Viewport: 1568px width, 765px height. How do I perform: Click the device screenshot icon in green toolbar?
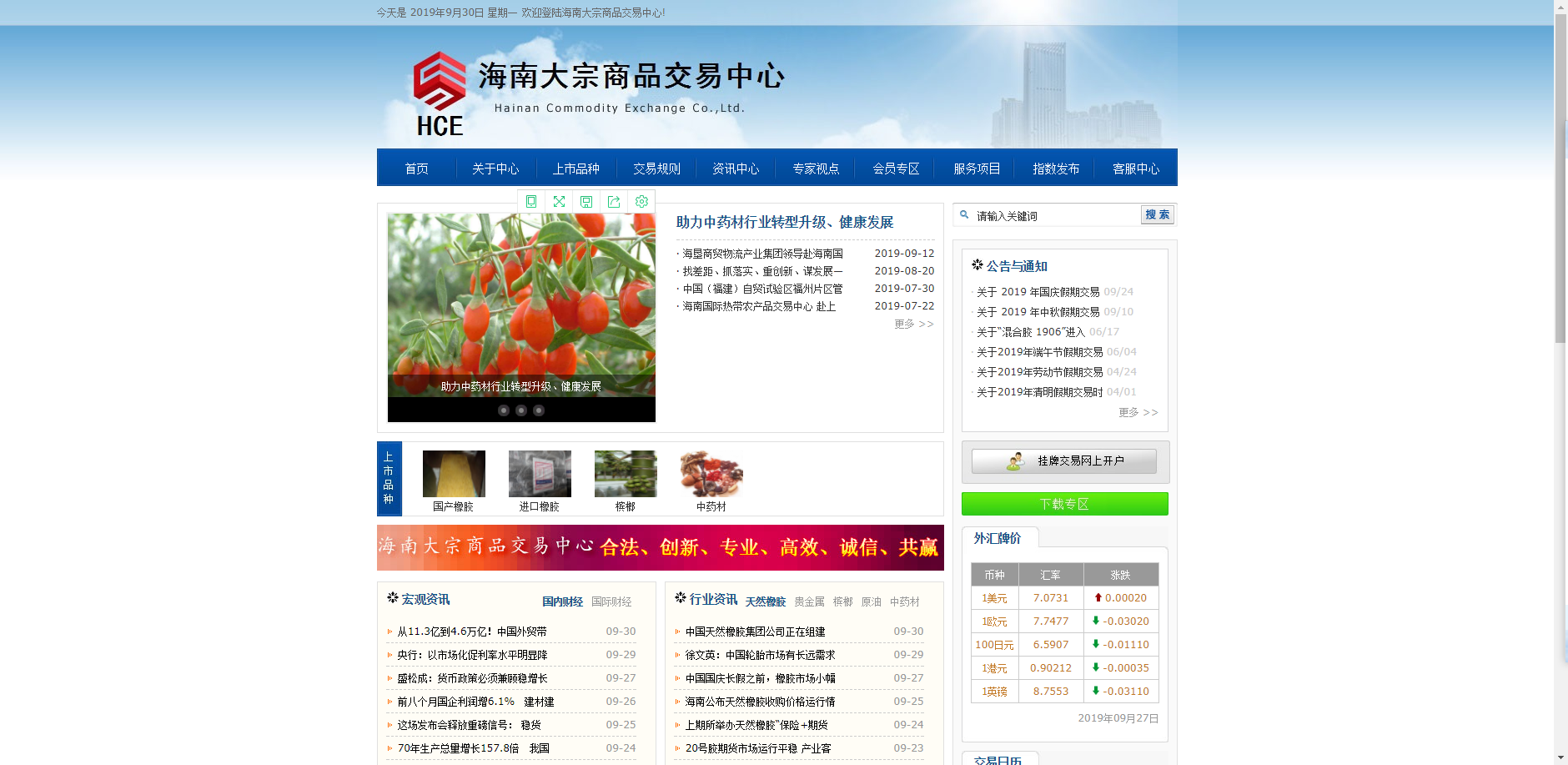click(x=531, y=202)
